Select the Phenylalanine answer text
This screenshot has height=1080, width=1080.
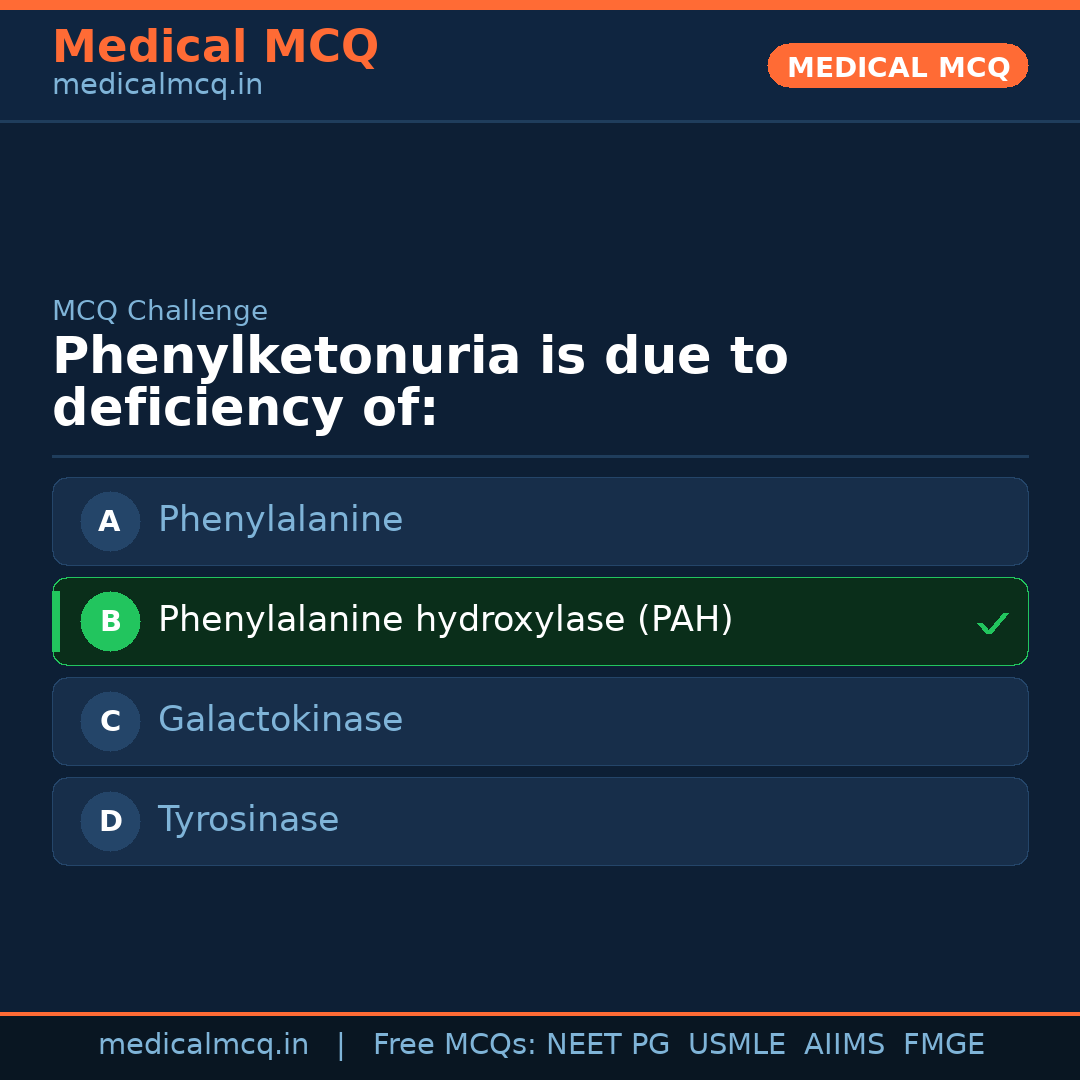[x=280, y=520]
